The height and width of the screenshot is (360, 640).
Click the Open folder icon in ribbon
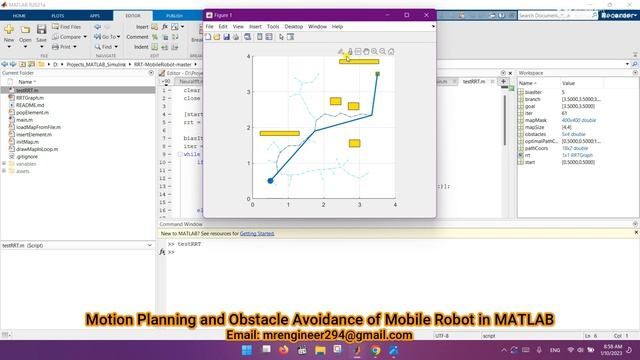click(x=25, y=29)
